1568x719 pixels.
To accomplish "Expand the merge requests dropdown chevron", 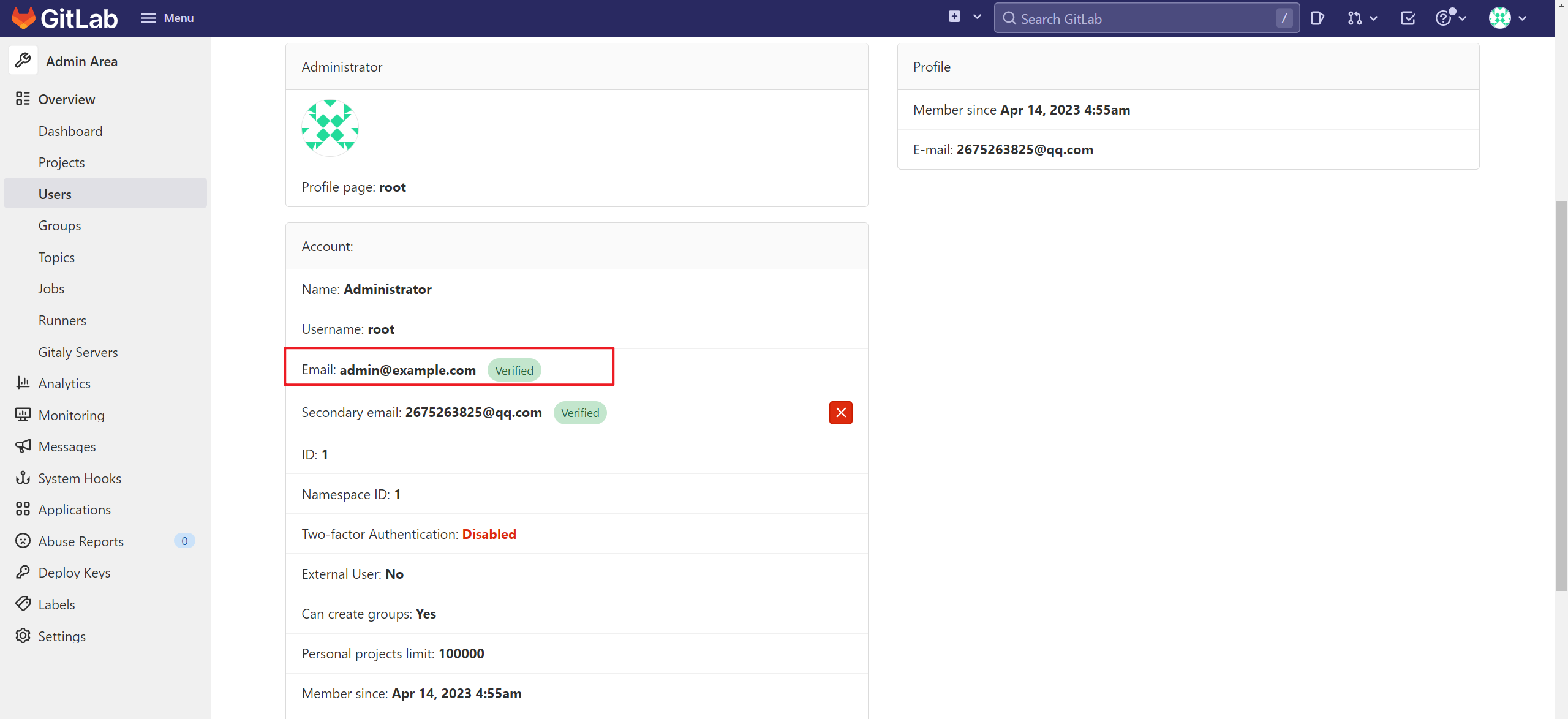I will coord(1374,18).
